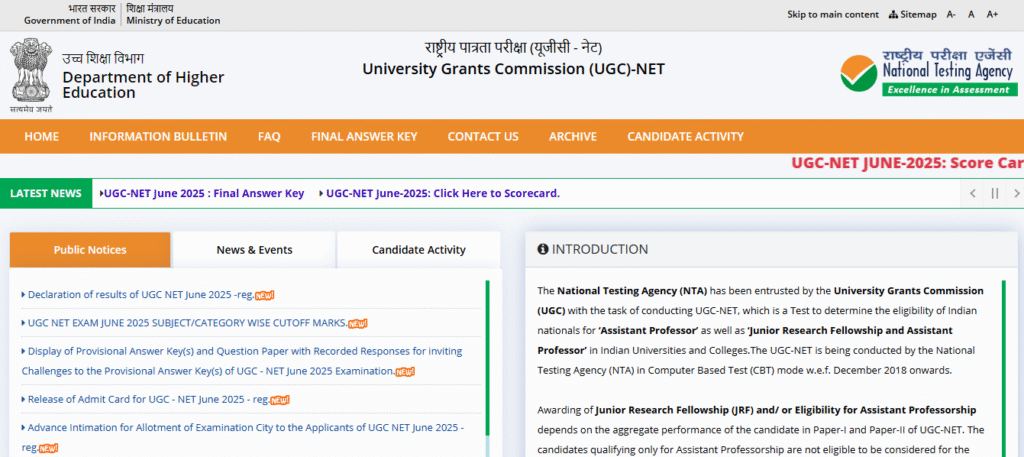The width and height of the screenshot is (1024, 457).
Task: Click the info icon beside INTRODUCTION
Action: (x=542, y=249)
